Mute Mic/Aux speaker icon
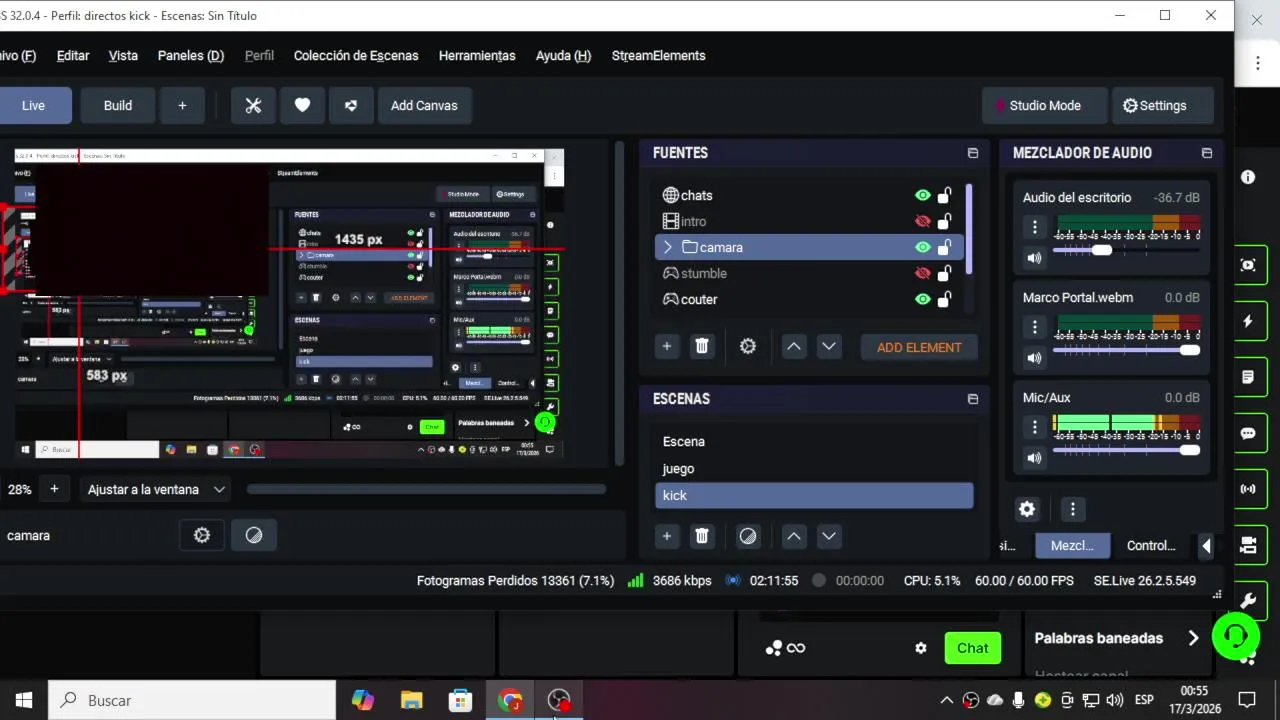This screenshot has height=720, width=1280. [x=1034, y=458]
